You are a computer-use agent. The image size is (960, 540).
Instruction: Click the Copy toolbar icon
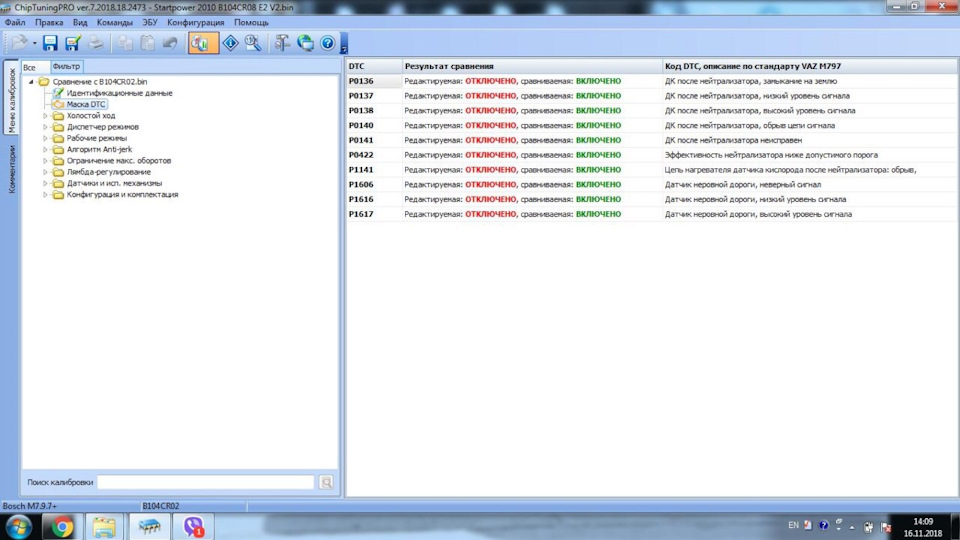pos(125,43)
